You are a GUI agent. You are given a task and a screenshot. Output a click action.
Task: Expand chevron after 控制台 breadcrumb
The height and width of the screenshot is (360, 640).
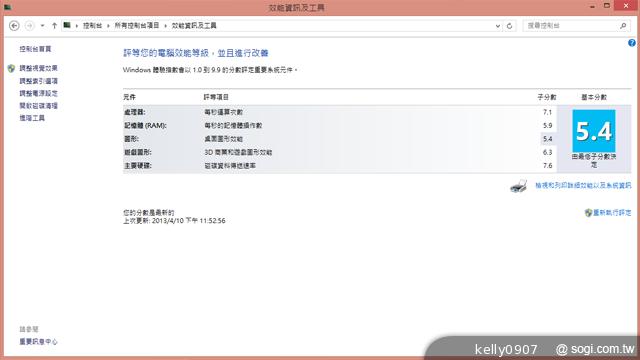108,26
